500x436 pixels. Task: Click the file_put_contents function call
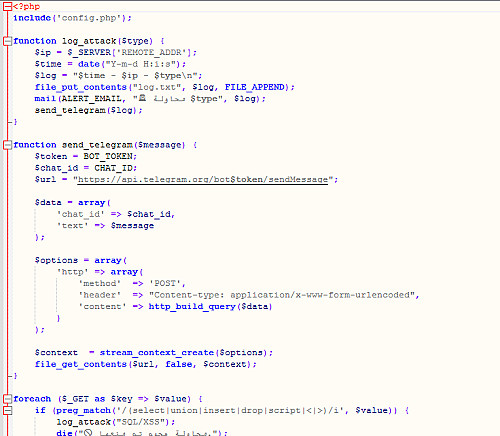coord(81,87)
